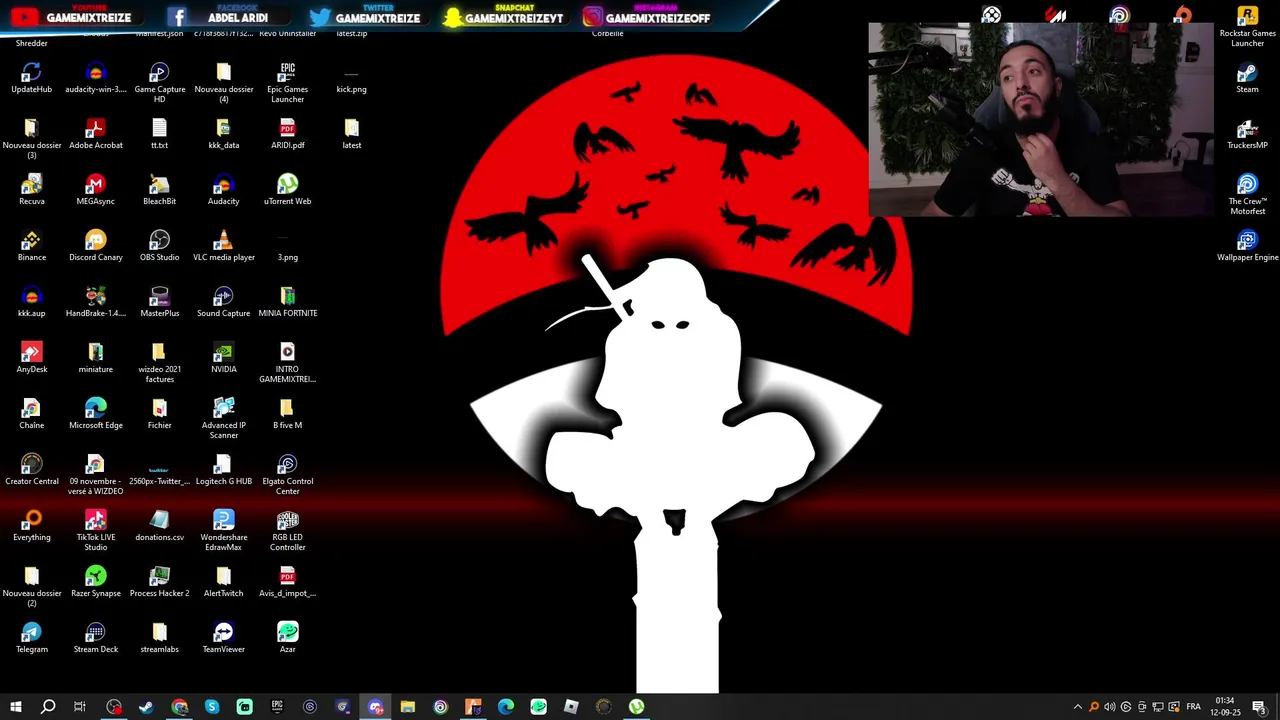
Task: Switch the FRA input language indicator
Action: pyautogui.click(x=1193, y=707)
